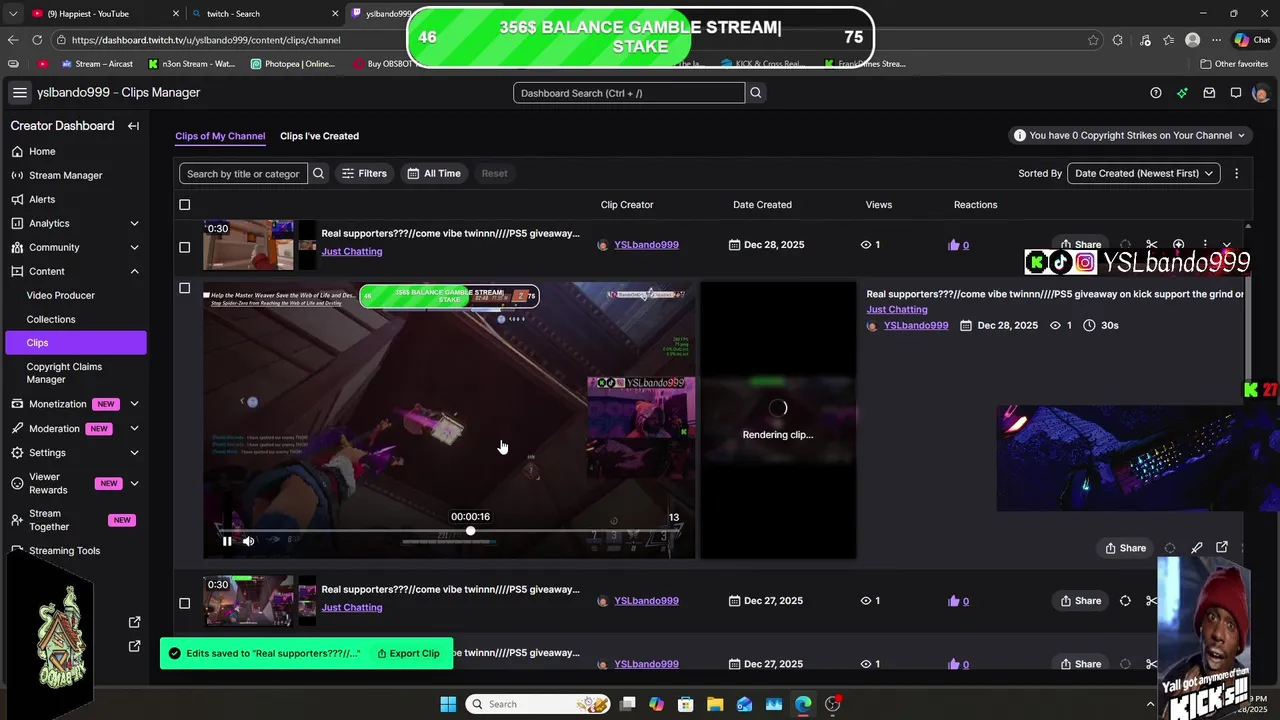The width and height of the screenshot is (1280, 720).
Task: Open Home in the sidebar
Action: coord(42,151)
